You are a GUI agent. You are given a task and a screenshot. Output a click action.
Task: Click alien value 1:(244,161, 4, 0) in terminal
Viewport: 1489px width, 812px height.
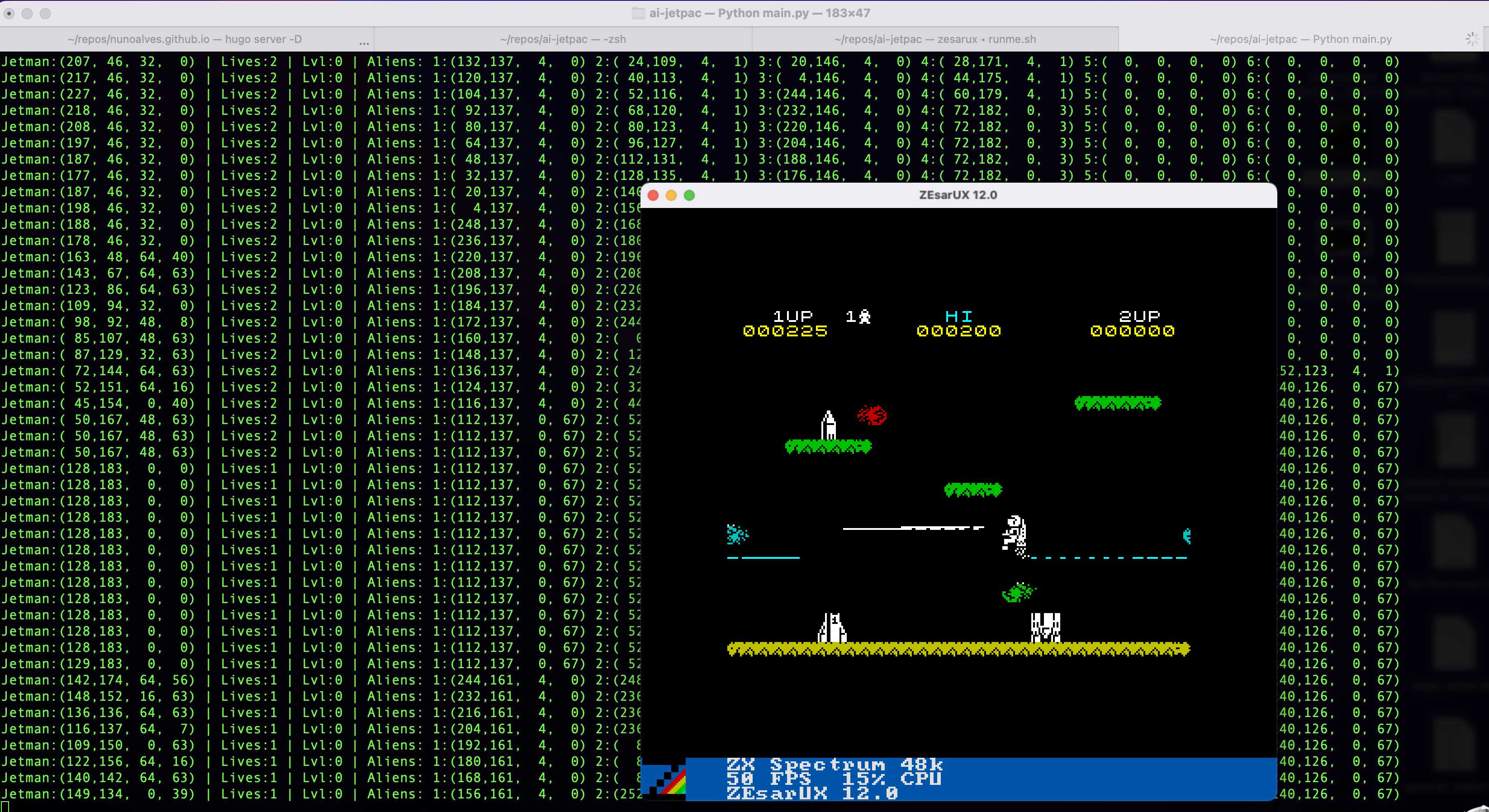click(509, 680)
